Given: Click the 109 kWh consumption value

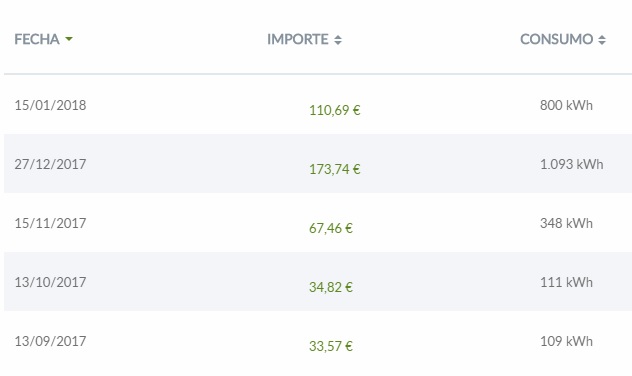Looking at the screenshot, I should point(566,341).
